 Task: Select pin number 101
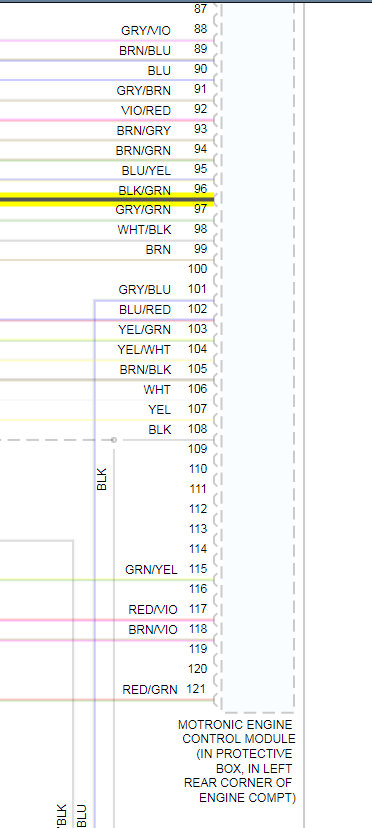point(198,289)
